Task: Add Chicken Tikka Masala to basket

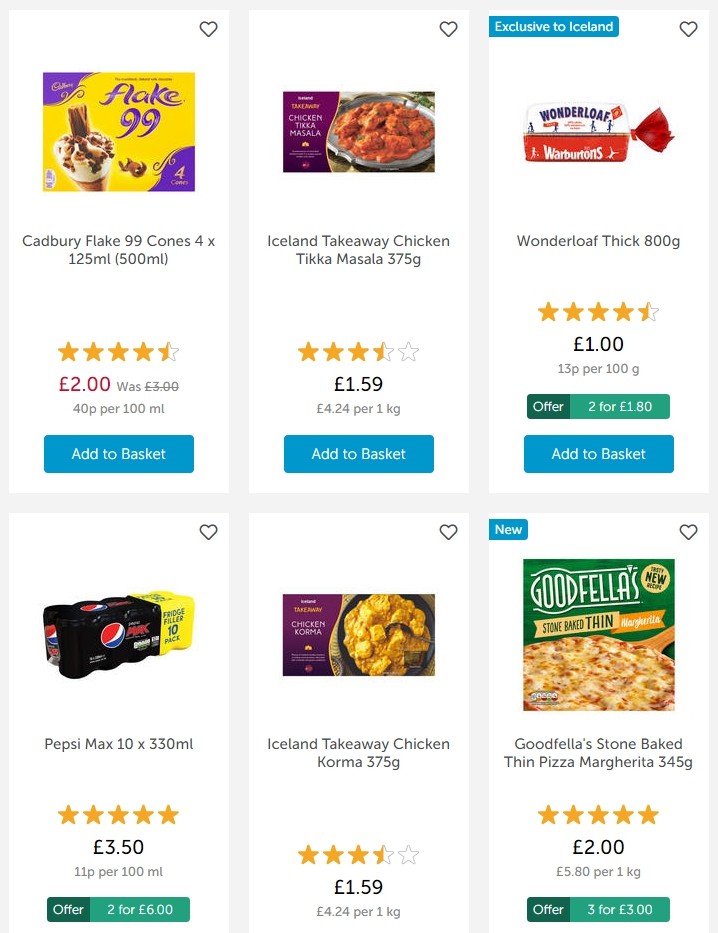Action: pyautogui.click(x=358, y=453)
